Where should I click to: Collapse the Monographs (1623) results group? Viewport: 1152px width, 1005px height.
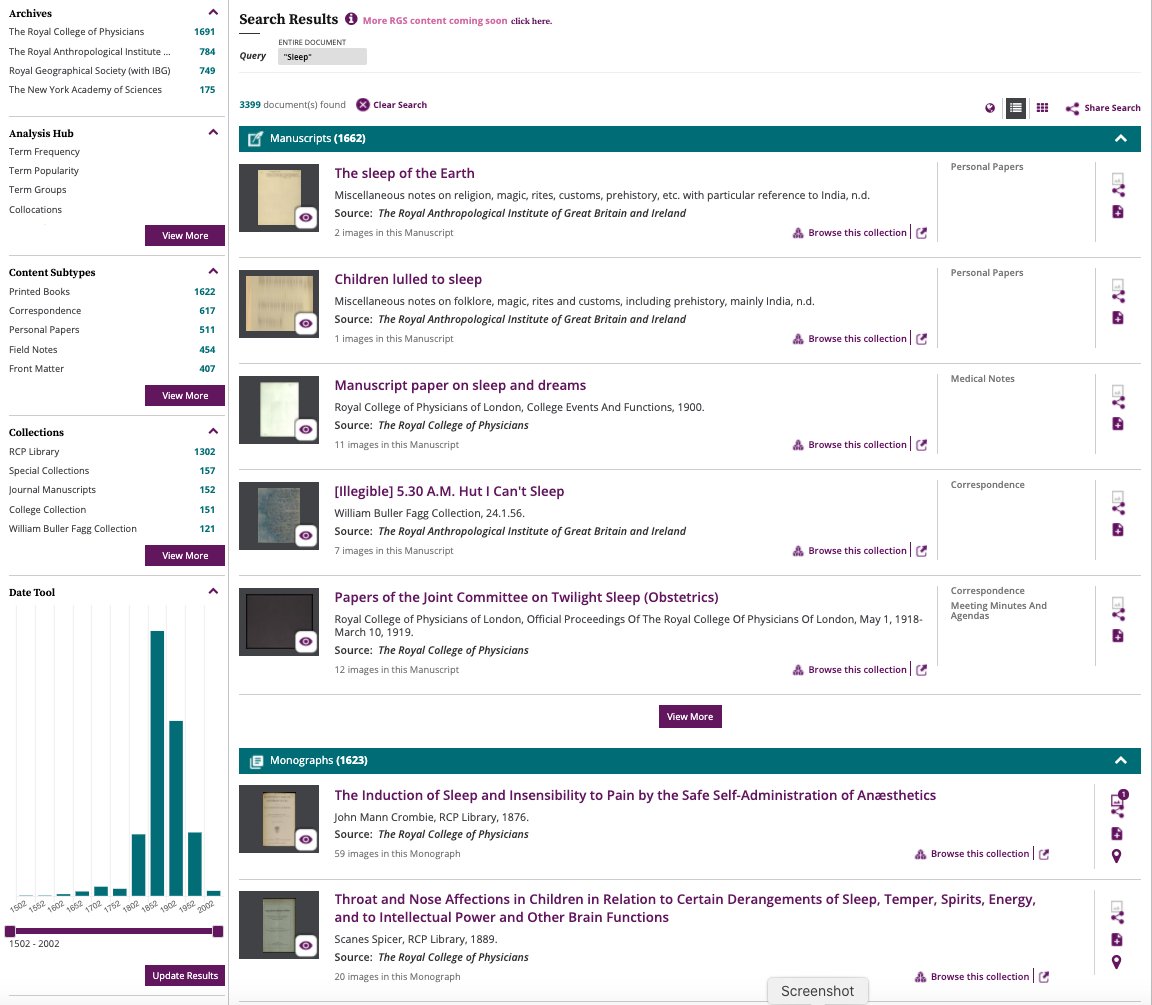(x=1120, y=760)
